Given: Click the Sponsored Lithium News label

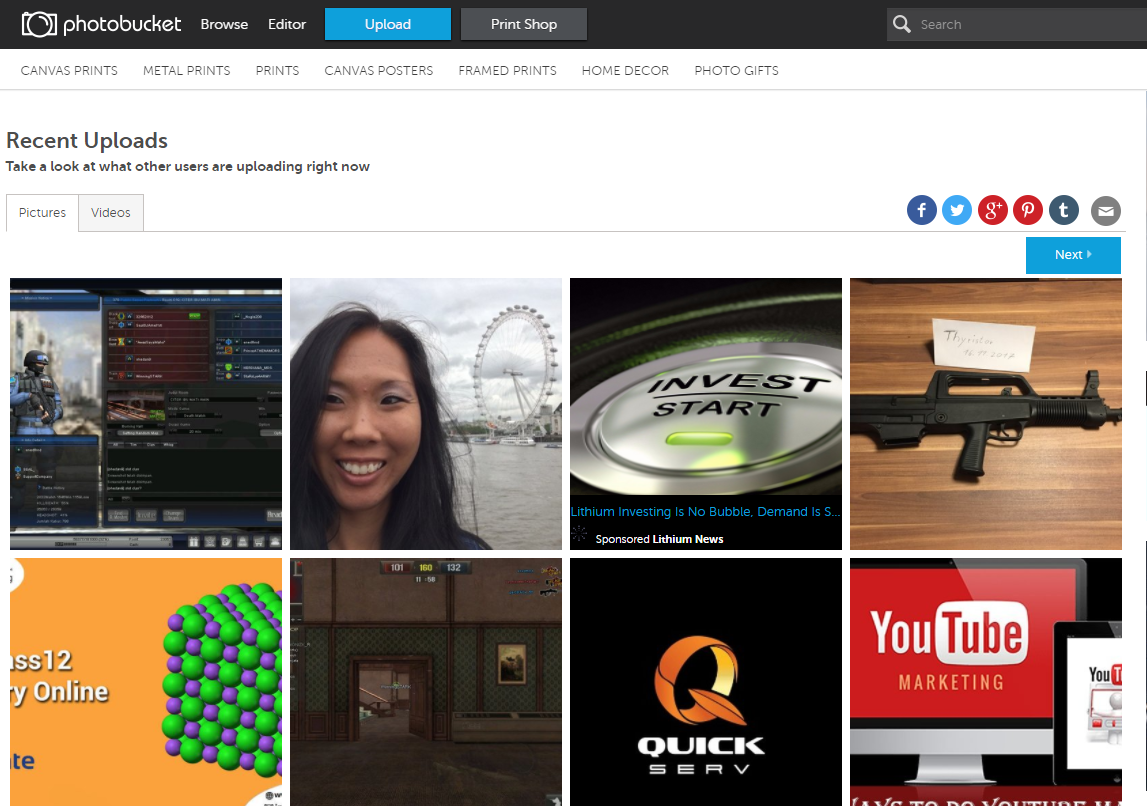Looking at the screenshot, I should pos(659,539).
